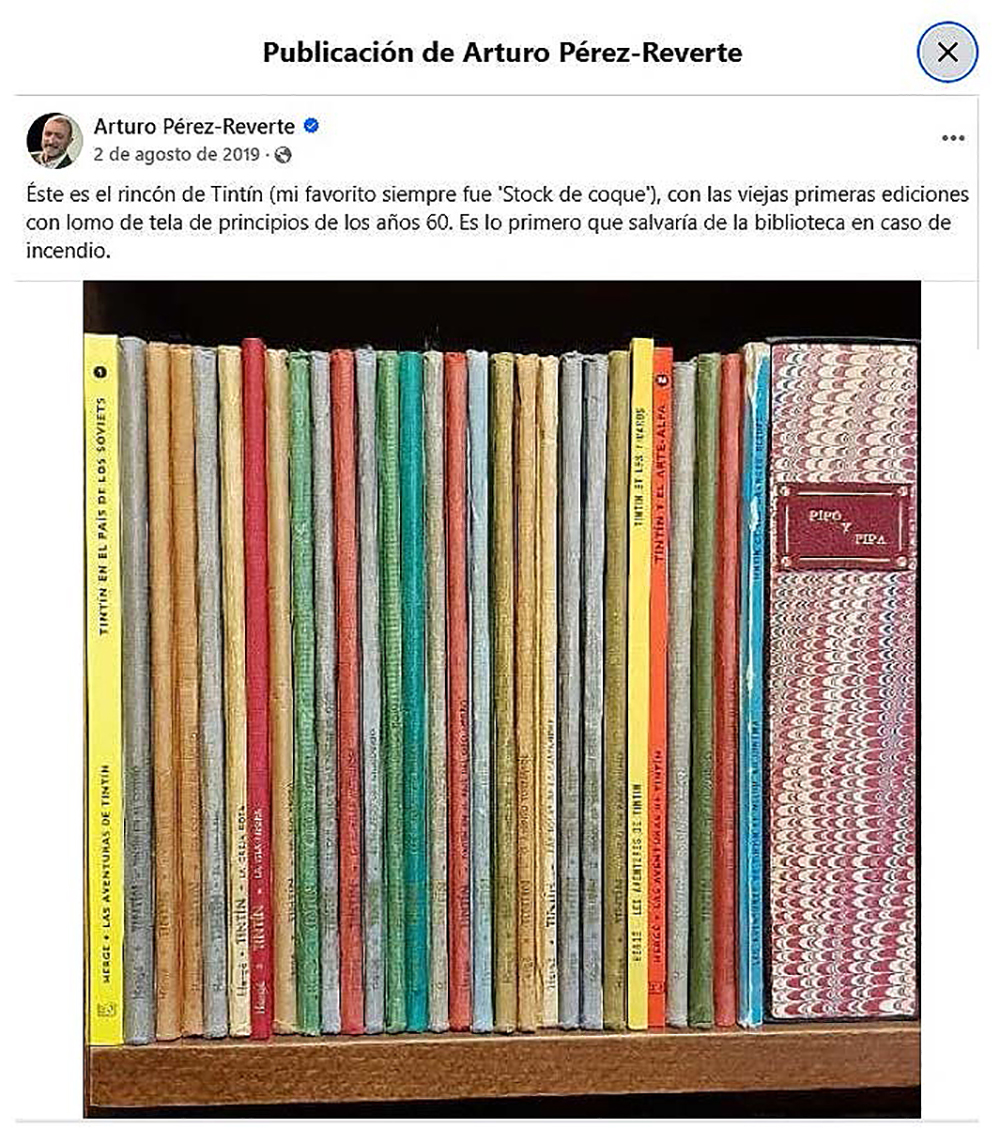This screenshot has width=1000, height=1144.
Task: Click the wooden shelf edge below the books
Action: click(502, 1067)
